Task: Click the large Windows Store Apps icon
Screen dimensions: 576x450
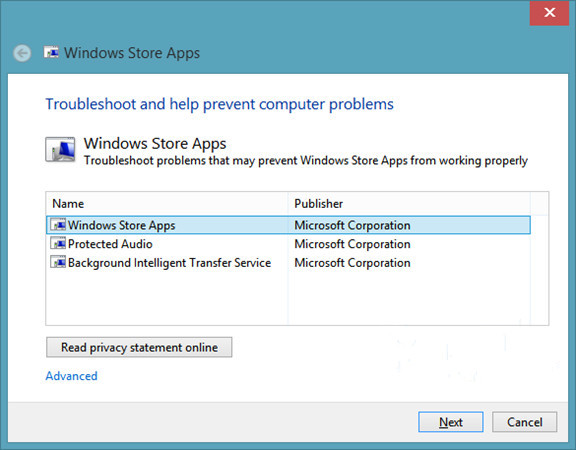Action: pyautogui.click(x=60, y=150)
